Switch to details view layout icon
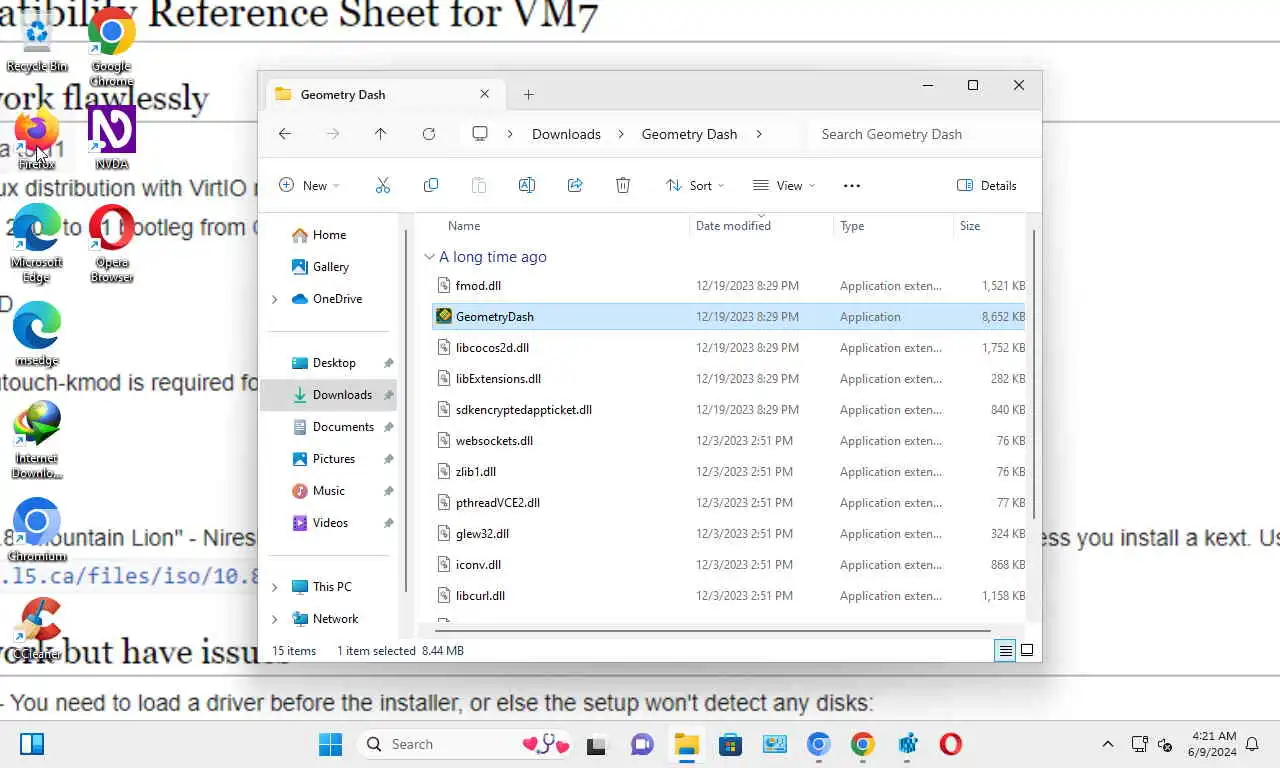 1005,650
